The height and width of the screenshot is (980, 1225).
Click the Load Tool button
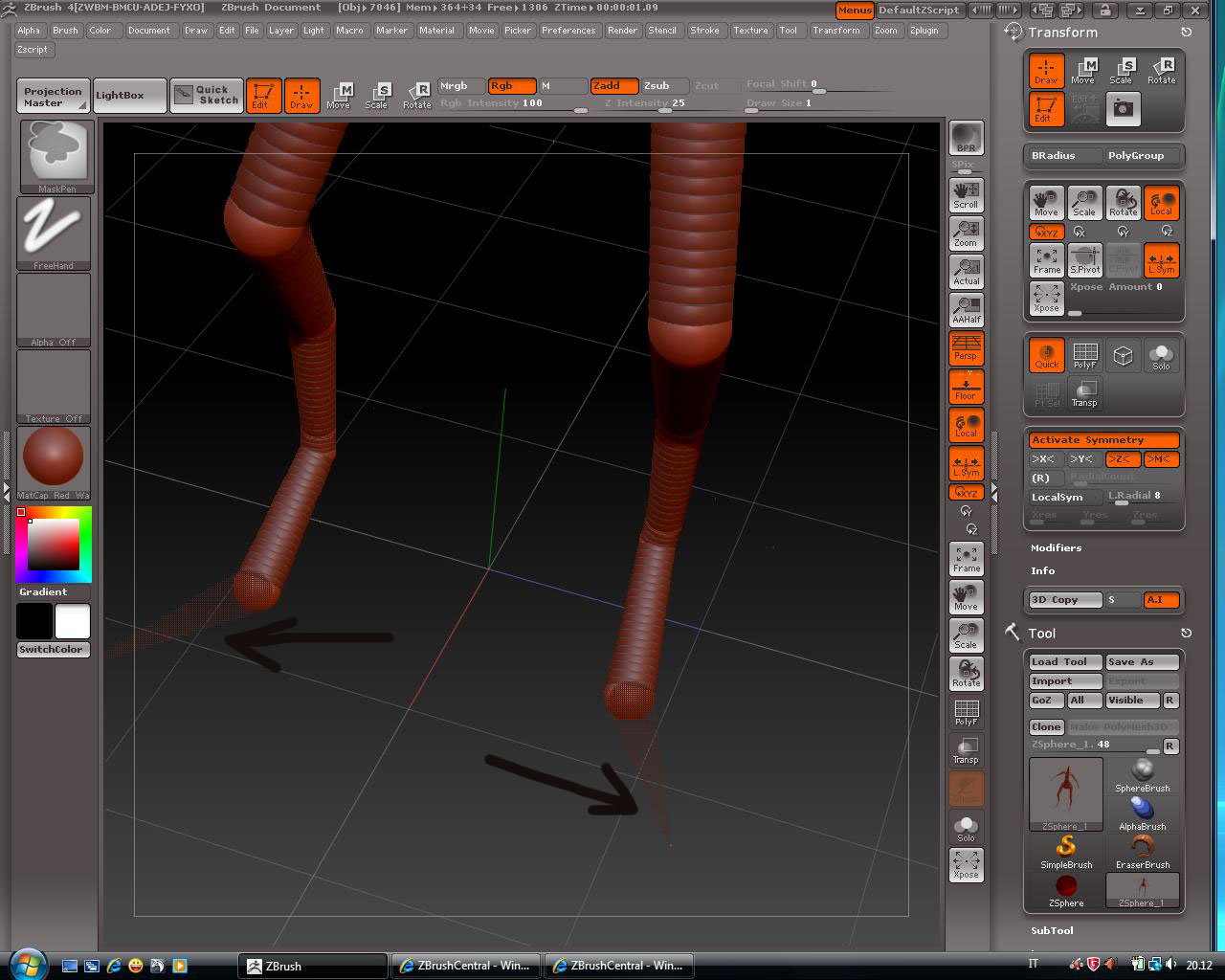coord(1063,660)
